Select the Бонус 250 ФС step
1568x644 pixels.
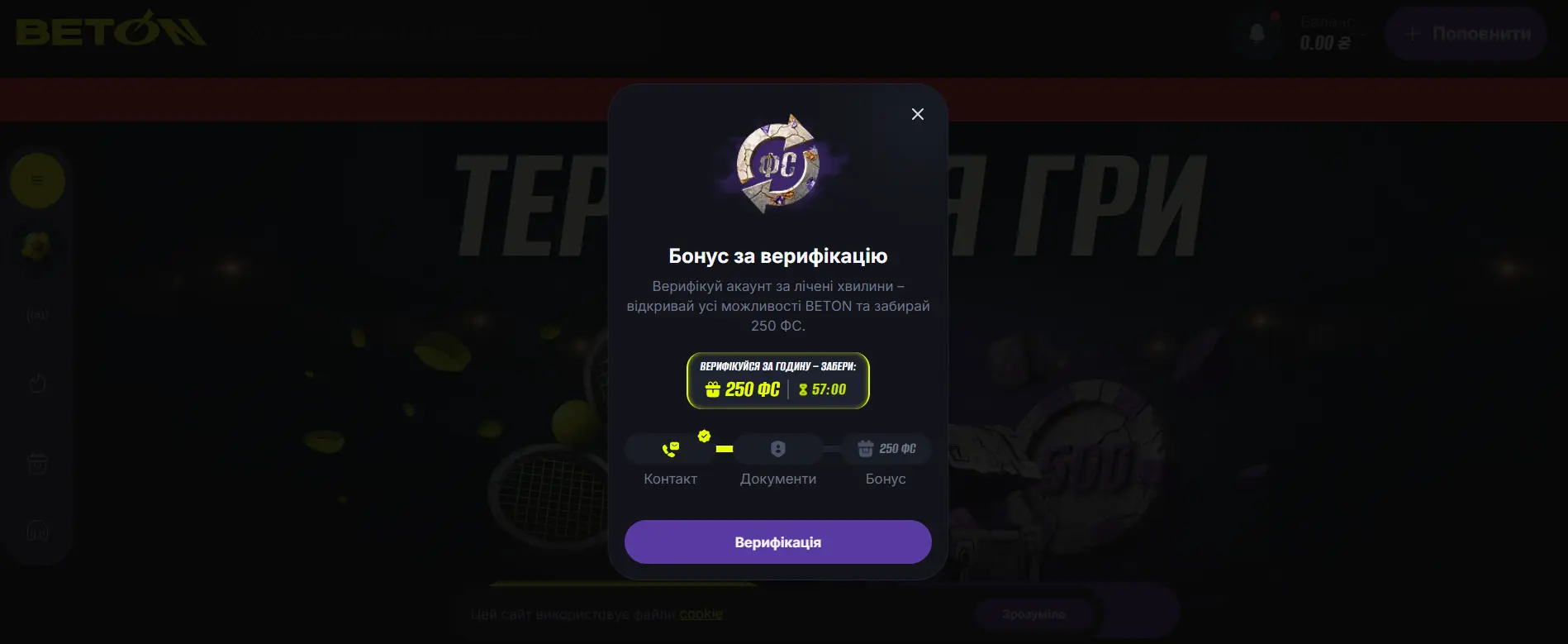pyautogui.click(x=886, y=460)
